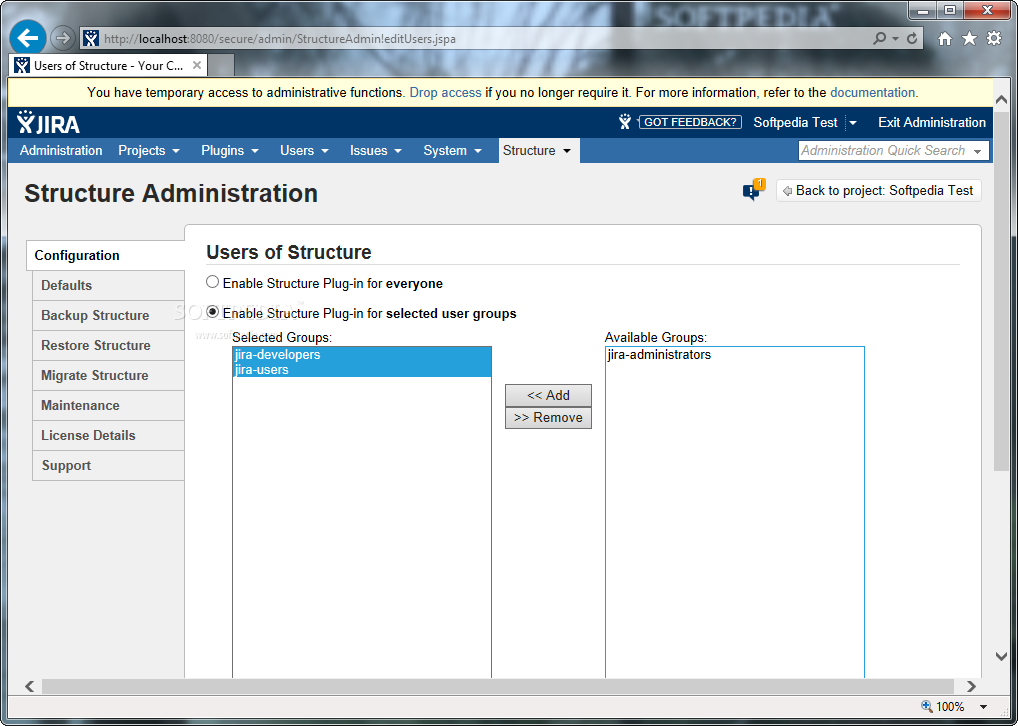Click the Drop access link
This screenshot has width=1018, height=726.
pyautogui.click(x=445, y=93)
